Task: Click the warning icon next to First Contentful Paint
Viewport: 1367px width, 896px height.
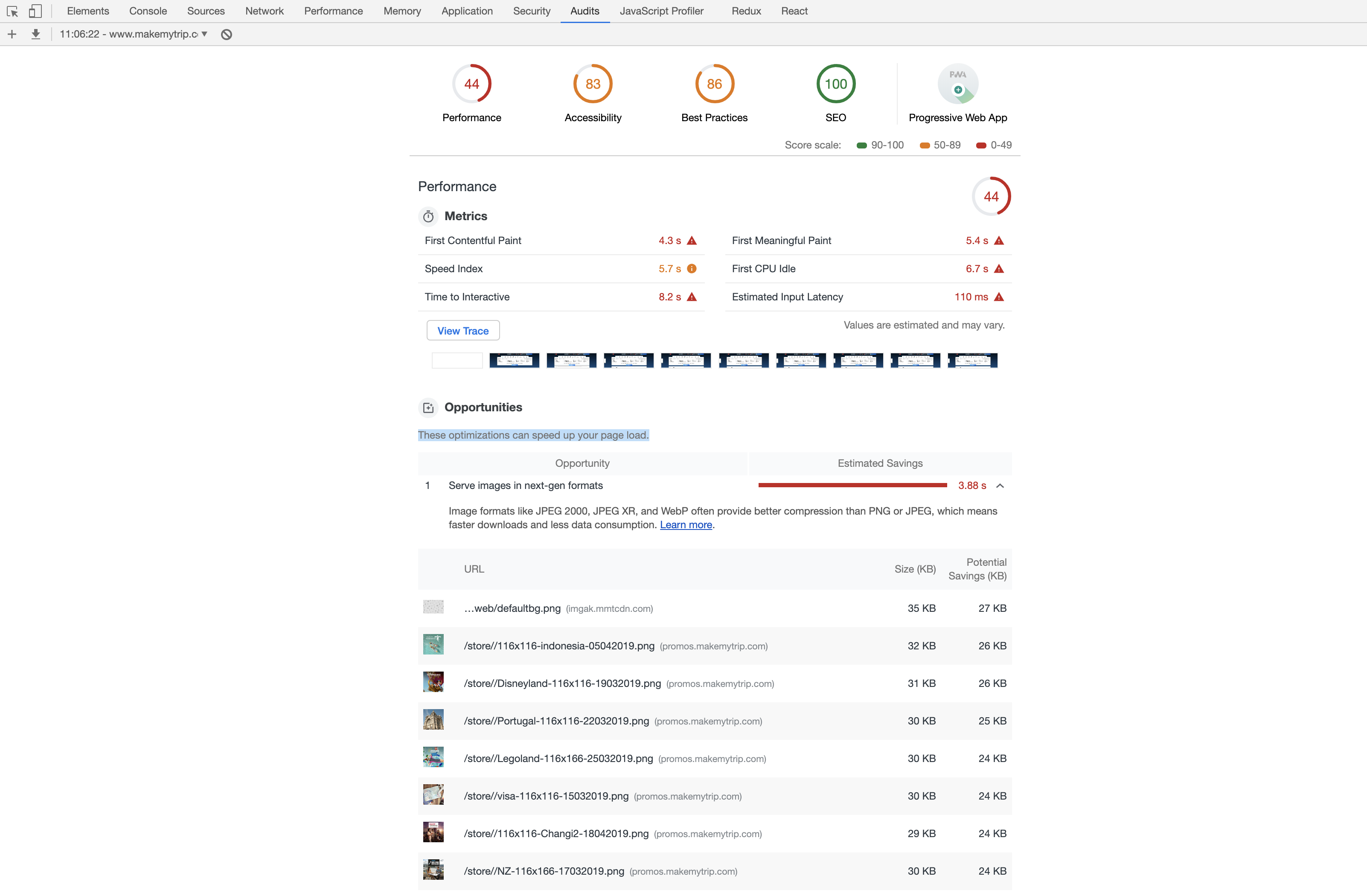Action: (692, 241)
